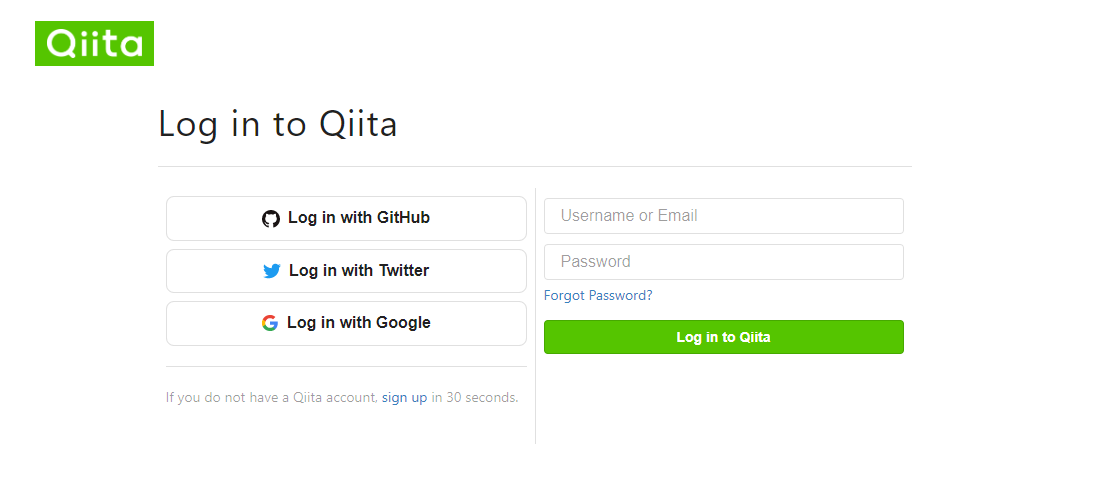
Task: Click the "in 30 seconds" text
Action: pyautogui.click(x=474, y=397)
